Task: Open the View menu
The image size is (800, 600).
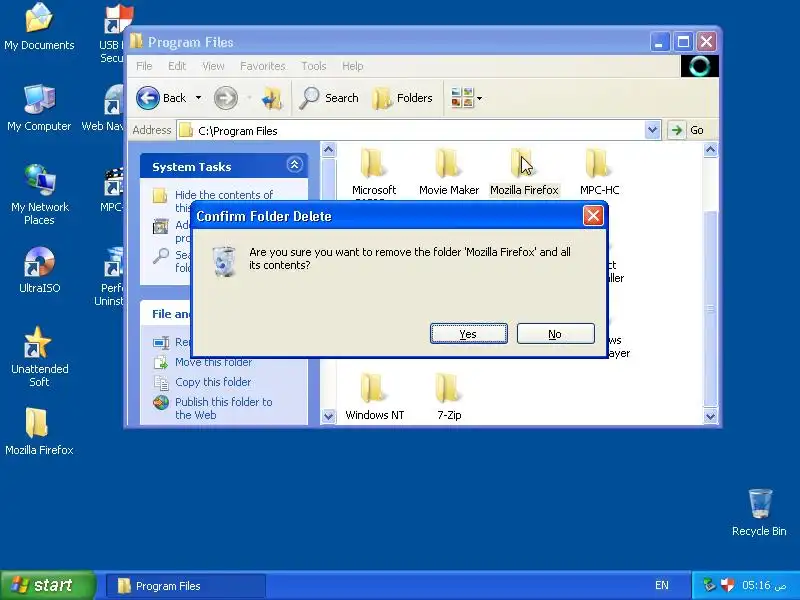Action: point(213,66)
